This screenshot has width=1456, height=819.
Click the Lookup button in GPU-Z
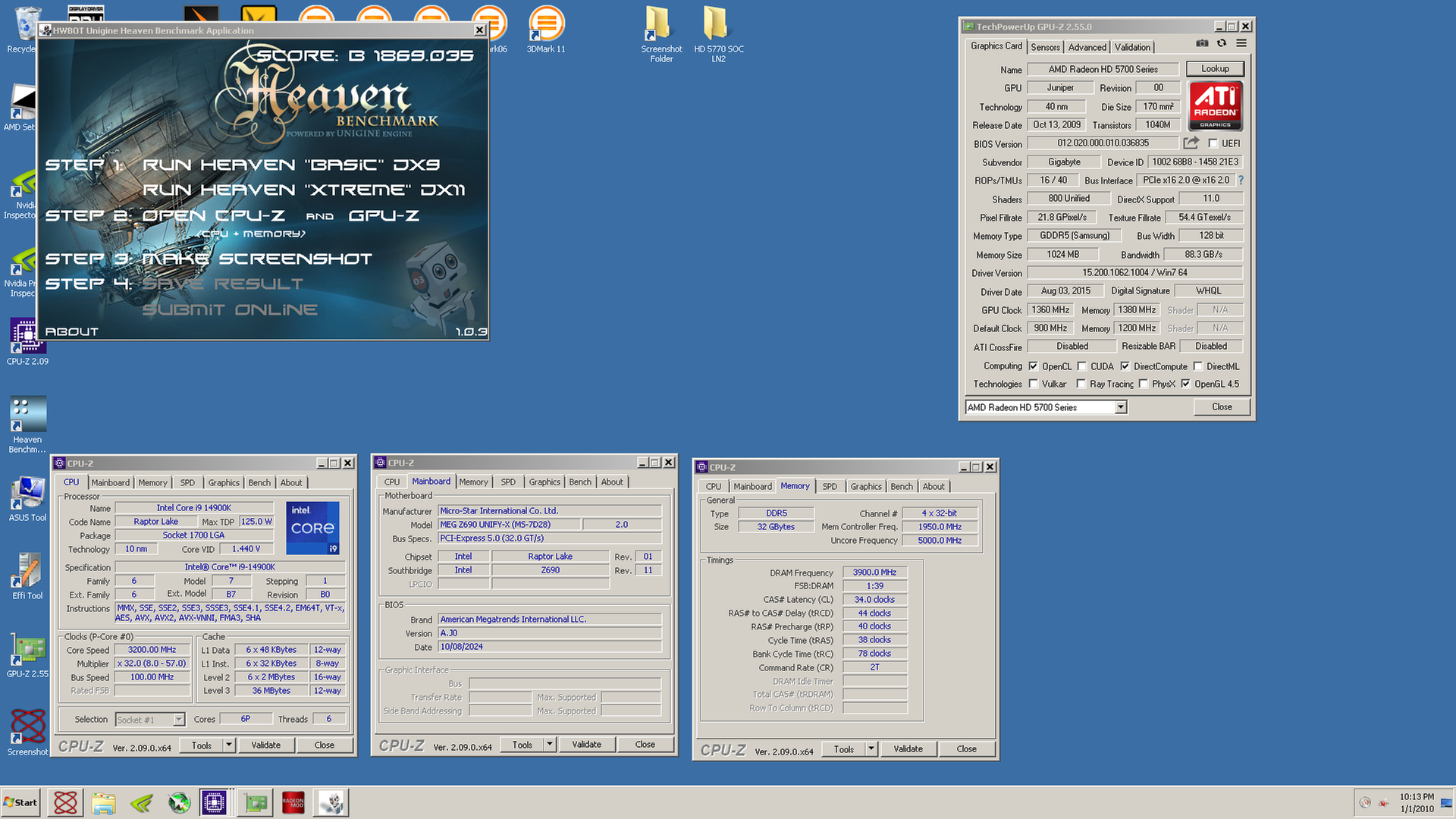point(1215,69)
